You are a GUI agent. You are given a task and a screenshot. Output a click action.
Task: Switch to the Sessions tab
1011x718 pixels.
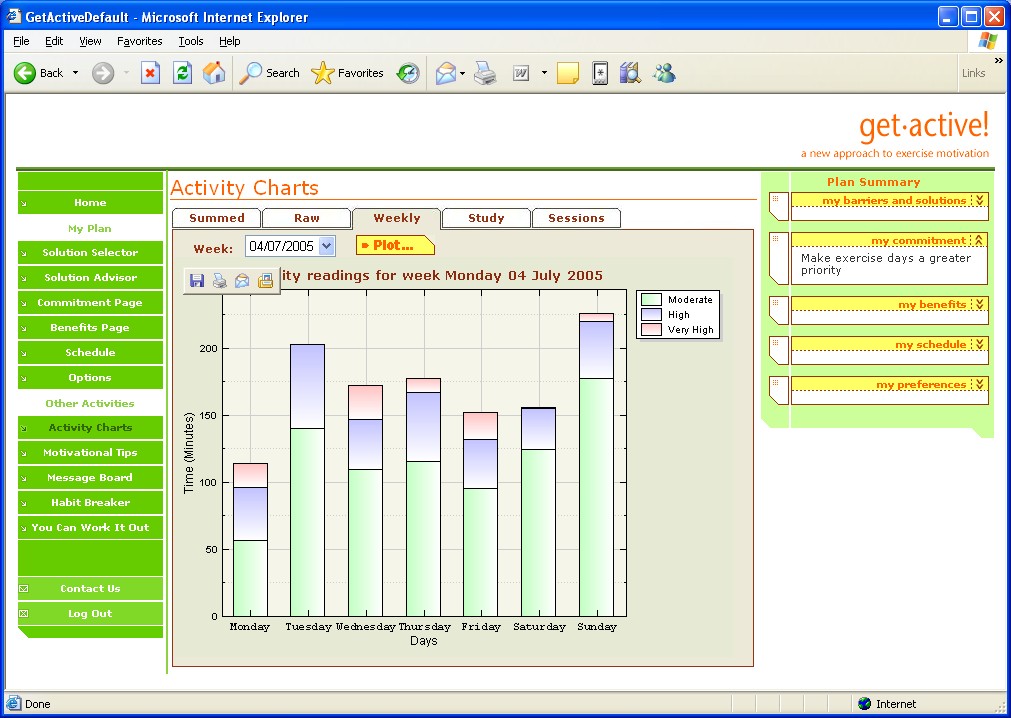click(x=576, y=218)
